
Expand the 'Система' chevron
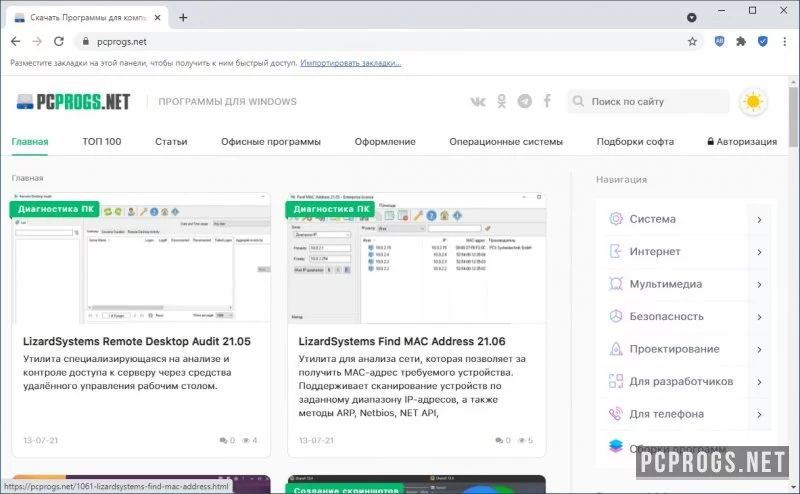coord(760,219)
